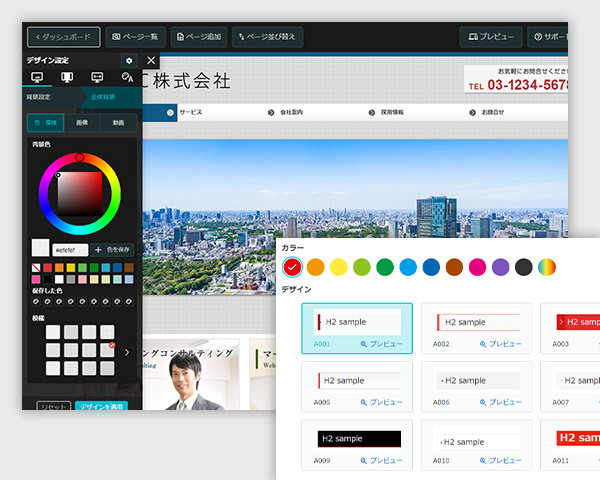Click the arrow icon beside お問合せ
The height and width of the screenshot is (480, 600).
[x=472, y=113]
